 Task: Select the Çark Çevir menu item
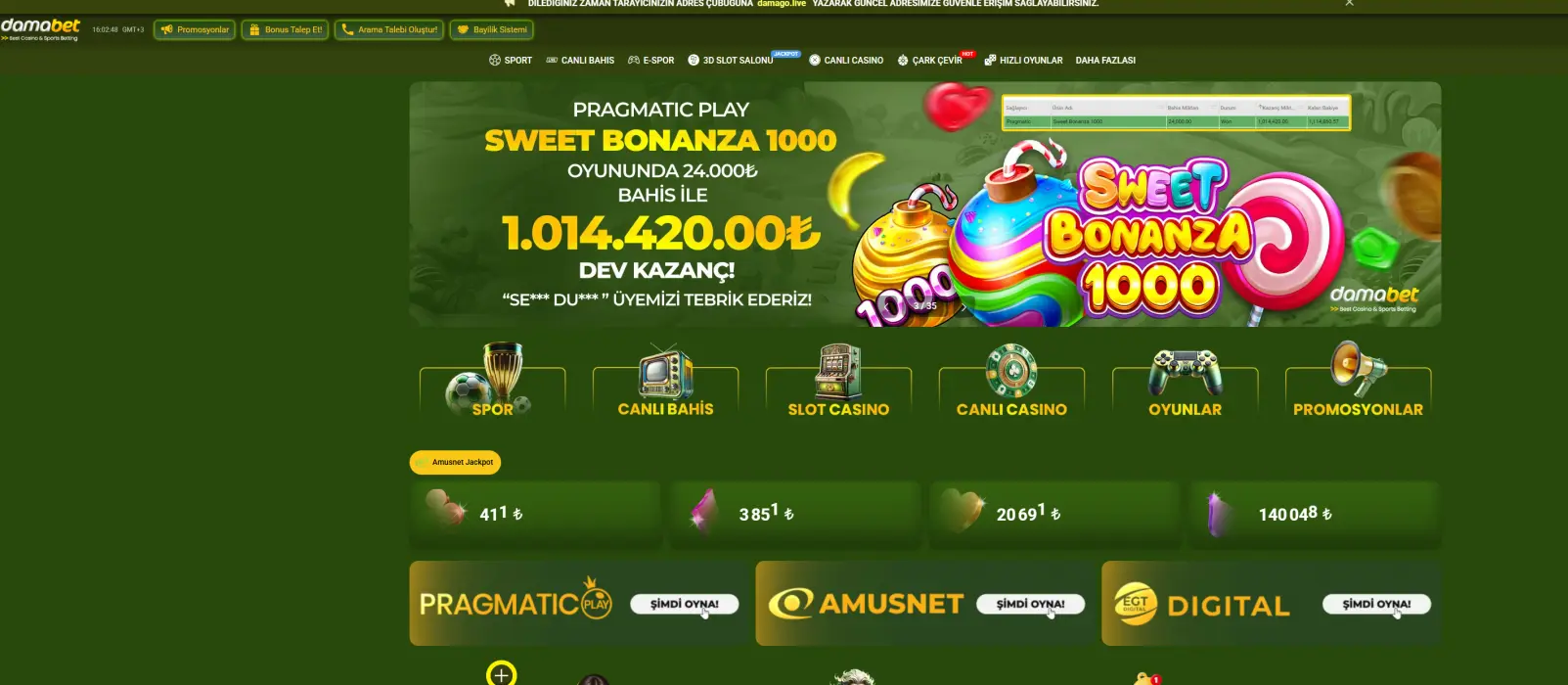pyautogui.click(x=930, y=61)
